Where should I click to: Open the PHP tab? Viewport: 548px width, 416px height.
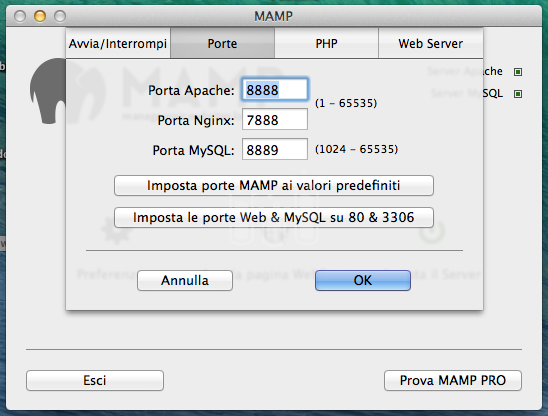pos(326,43)
